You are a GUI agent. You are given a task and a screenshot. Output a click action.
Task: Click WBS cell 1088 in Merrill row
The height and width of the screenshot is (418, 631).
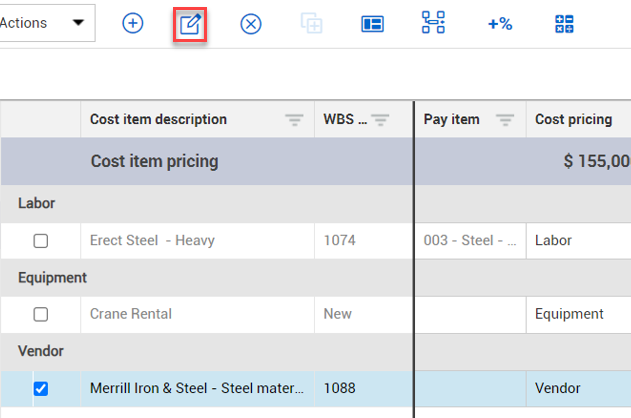(340, 389)
